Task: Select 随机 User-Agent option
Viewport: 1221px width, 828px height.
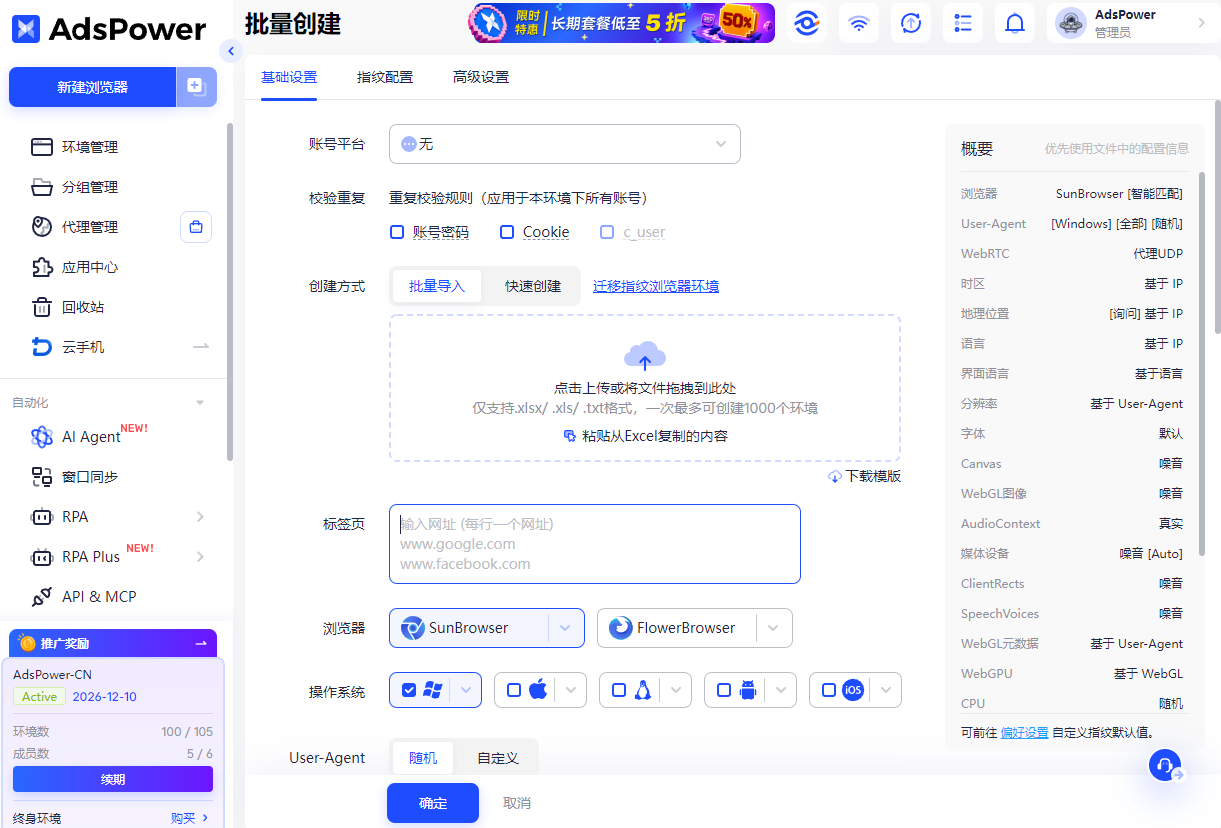Action: click(423, 758)
